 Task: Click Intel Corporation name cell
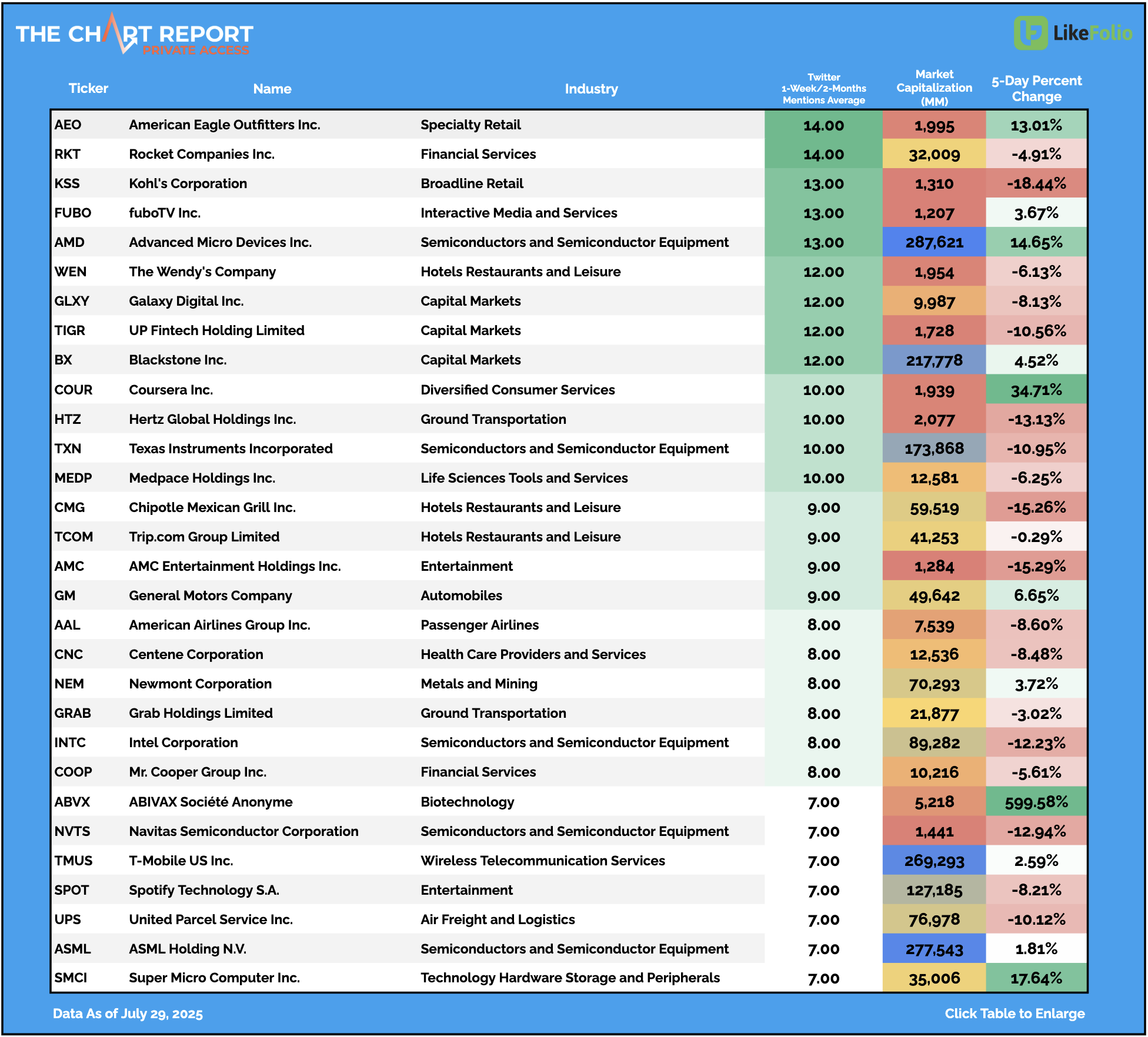(x=183, y=742)
